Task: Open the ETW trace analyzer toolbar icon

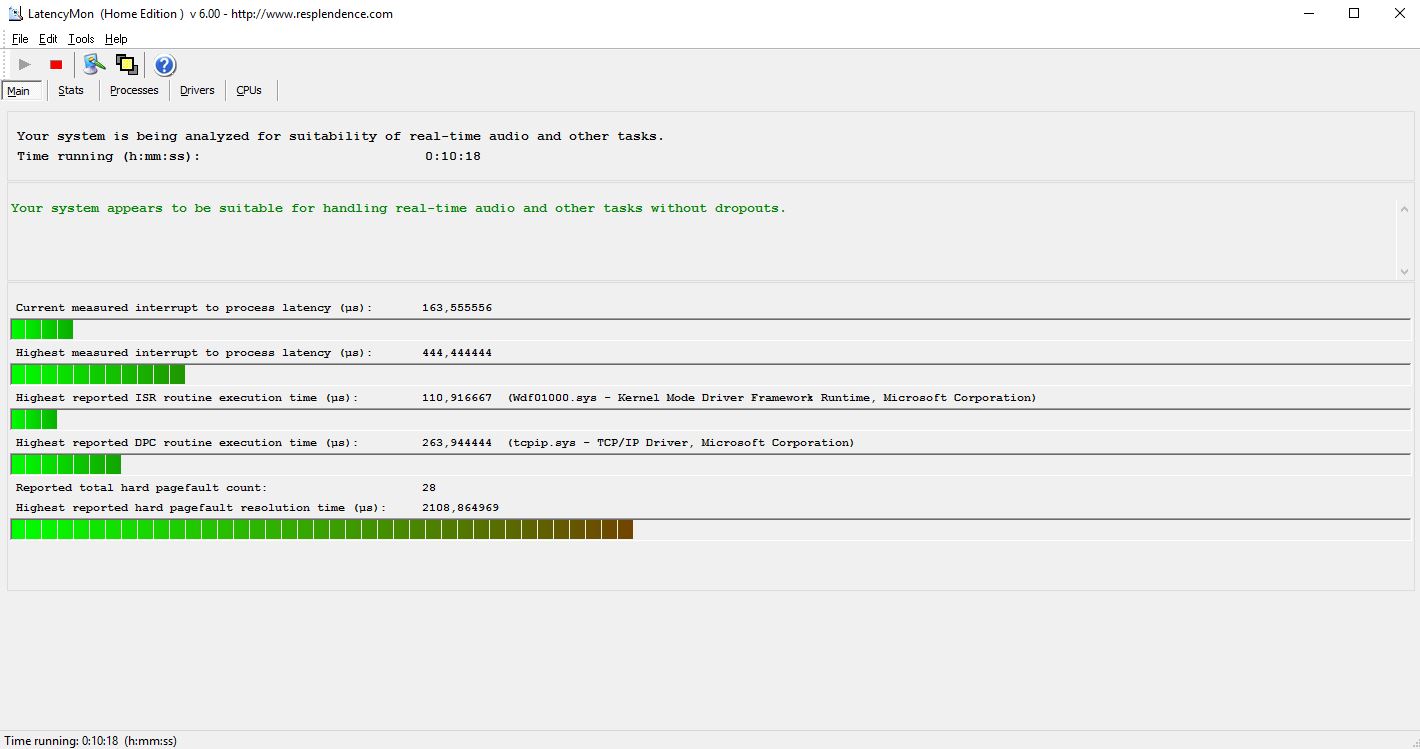Action: pyautogui.click(x=95, y=65)
